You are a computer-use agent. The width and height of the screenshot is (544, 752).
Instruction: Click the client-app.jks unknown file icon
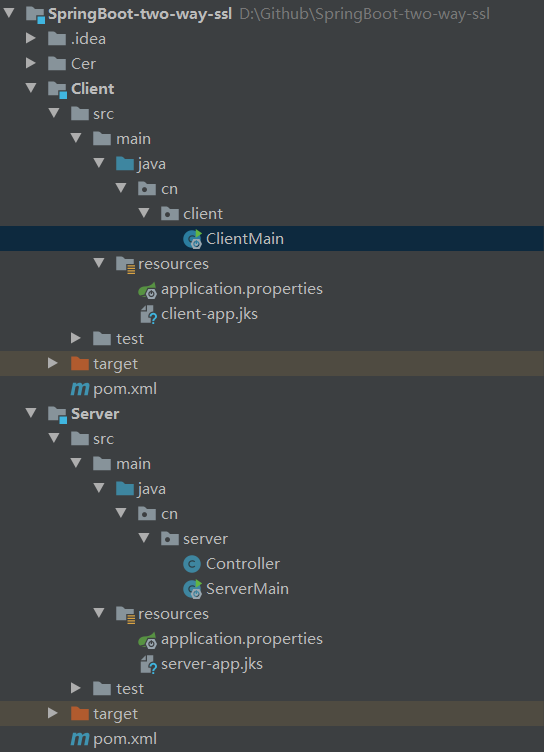click(148, 315)
